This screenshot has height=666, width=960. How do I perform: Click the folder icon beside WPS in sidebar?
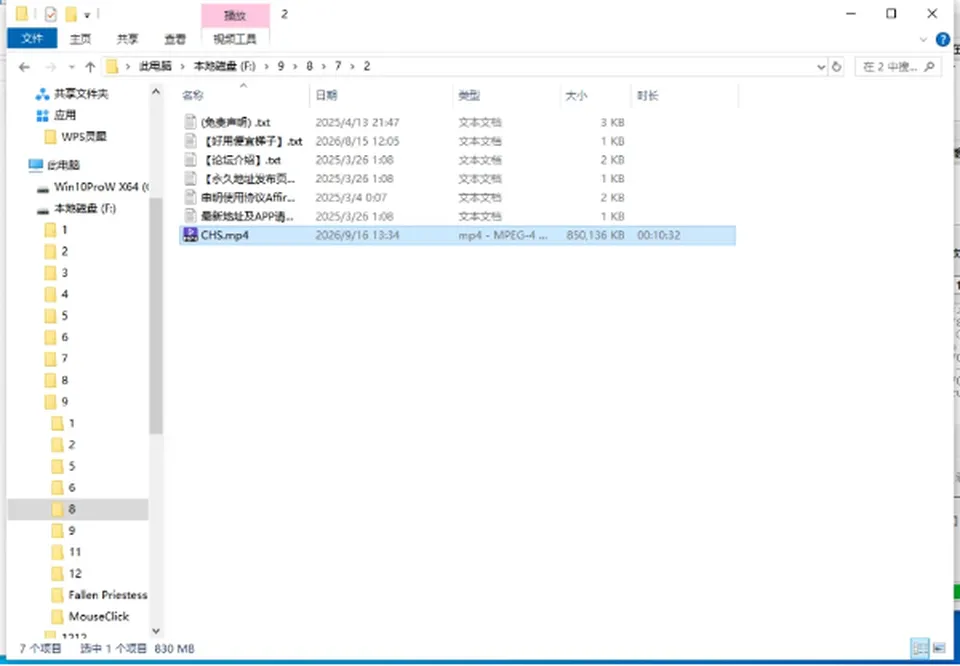tap(51, 137)
